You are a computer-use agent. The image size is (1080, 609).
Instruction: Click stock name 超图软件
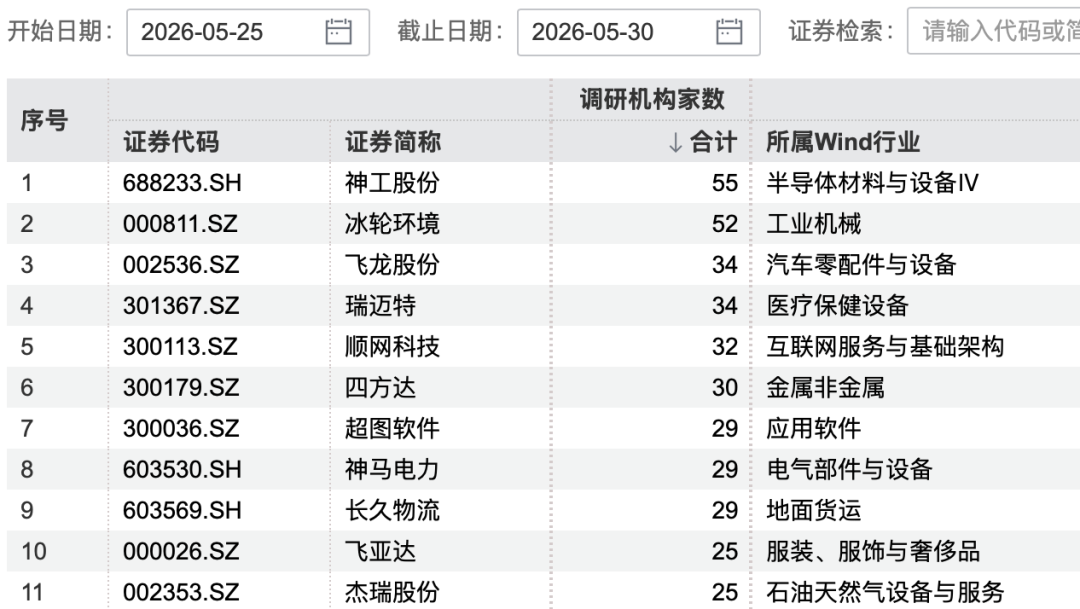click(392, 429)
